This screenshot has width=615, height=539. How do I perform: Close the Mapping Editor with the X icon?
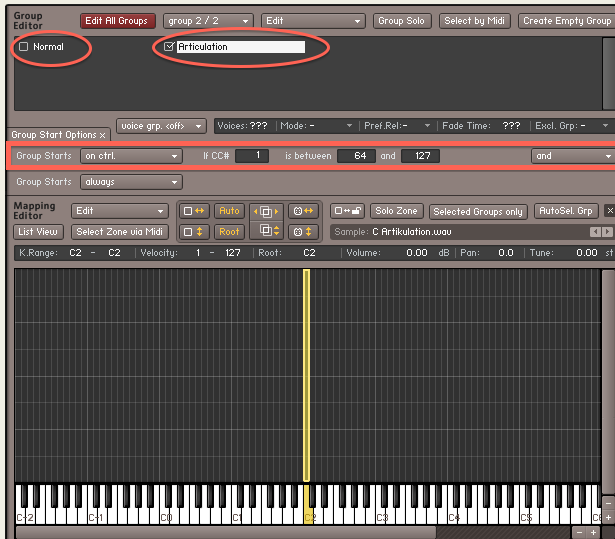pyautogui.click(x=609, y=211)
